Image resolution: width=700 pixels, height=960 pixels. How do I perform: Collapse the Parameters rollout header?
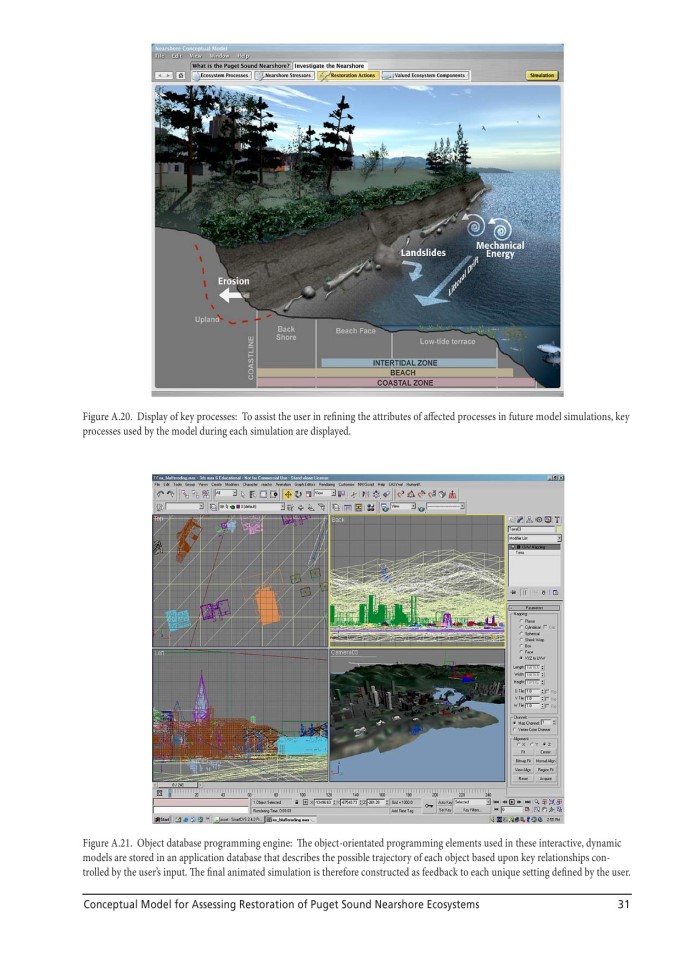[x=534, y=608]
